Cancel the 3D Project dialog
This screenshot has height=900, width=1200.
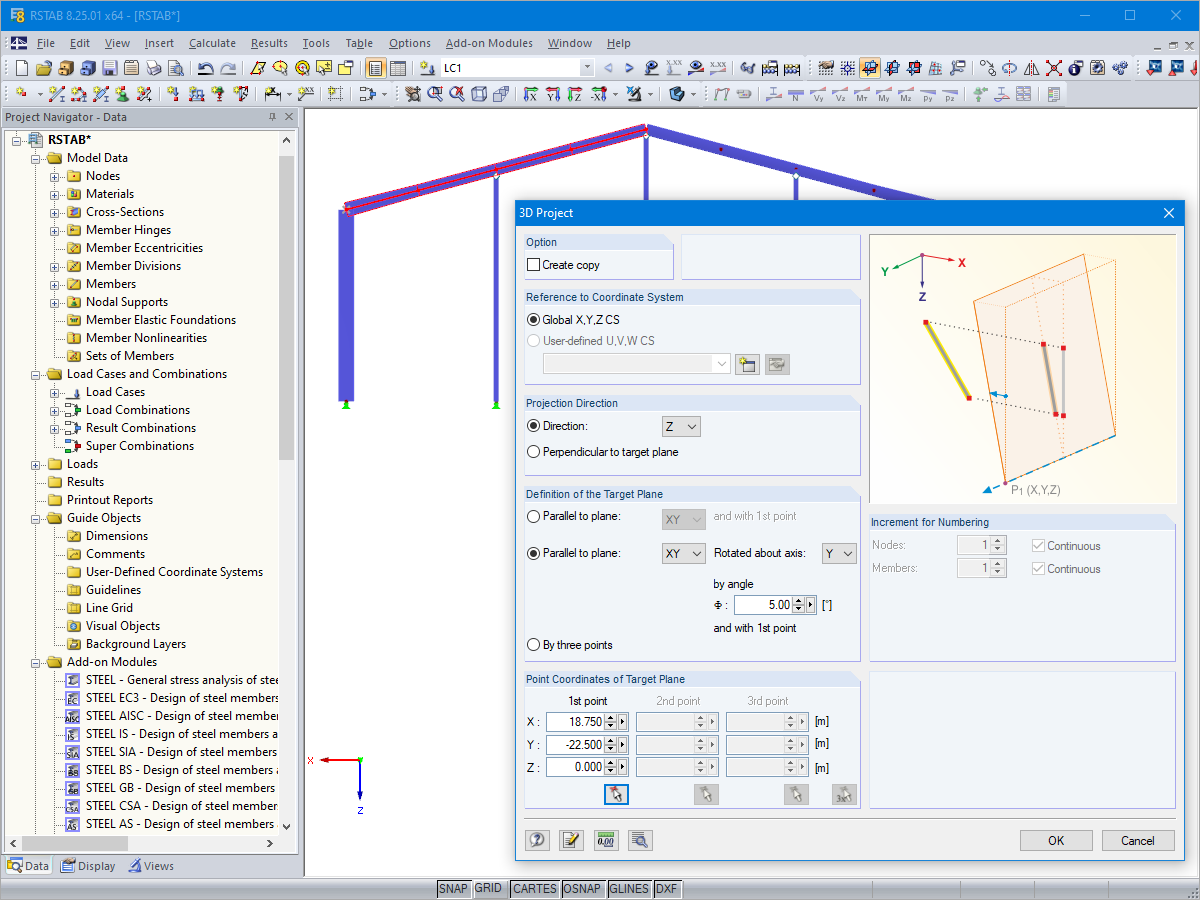pyautogui.click(x=1137, y=840)
